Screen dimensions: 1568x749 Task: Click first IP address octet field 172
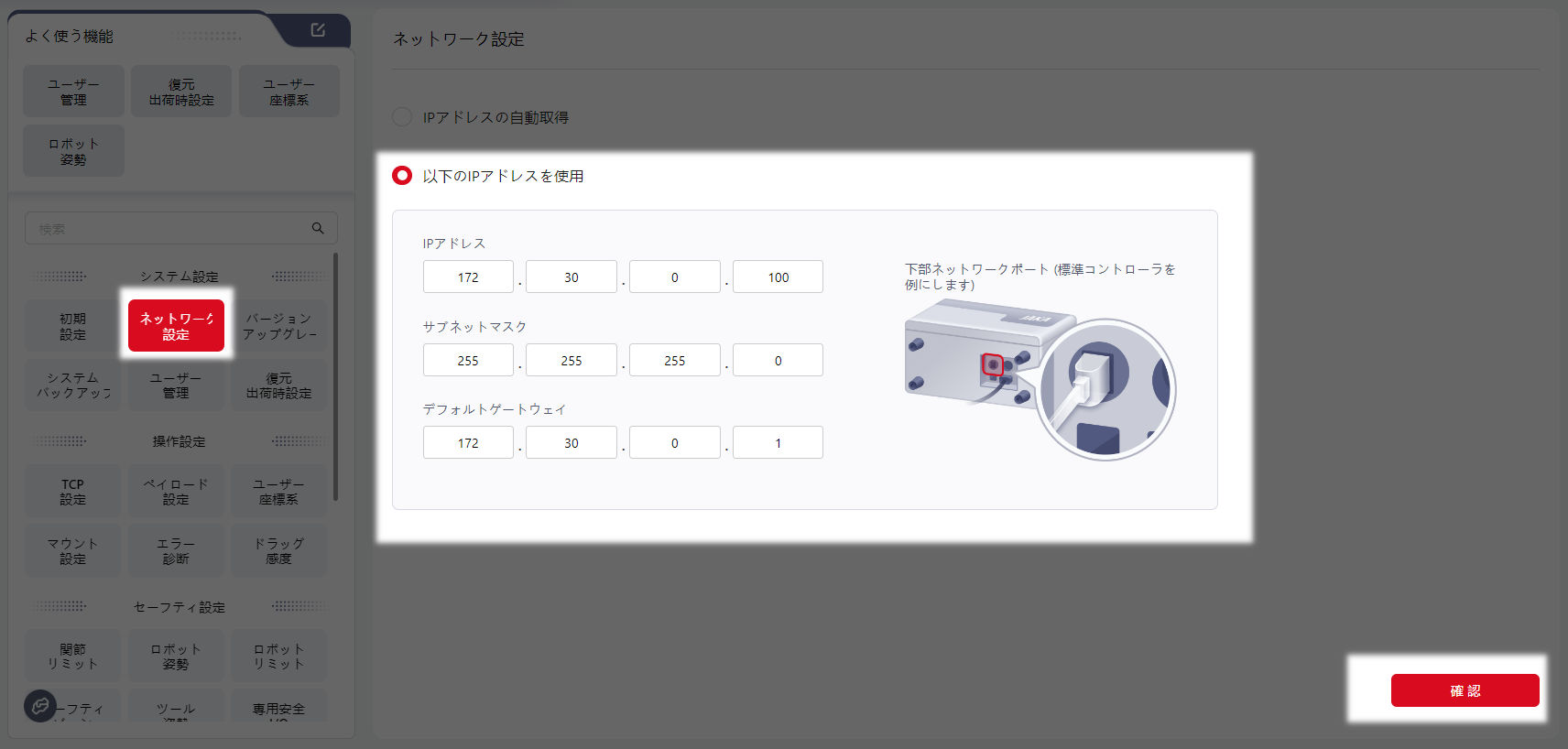pyautogui.click(x=468, y=277)
